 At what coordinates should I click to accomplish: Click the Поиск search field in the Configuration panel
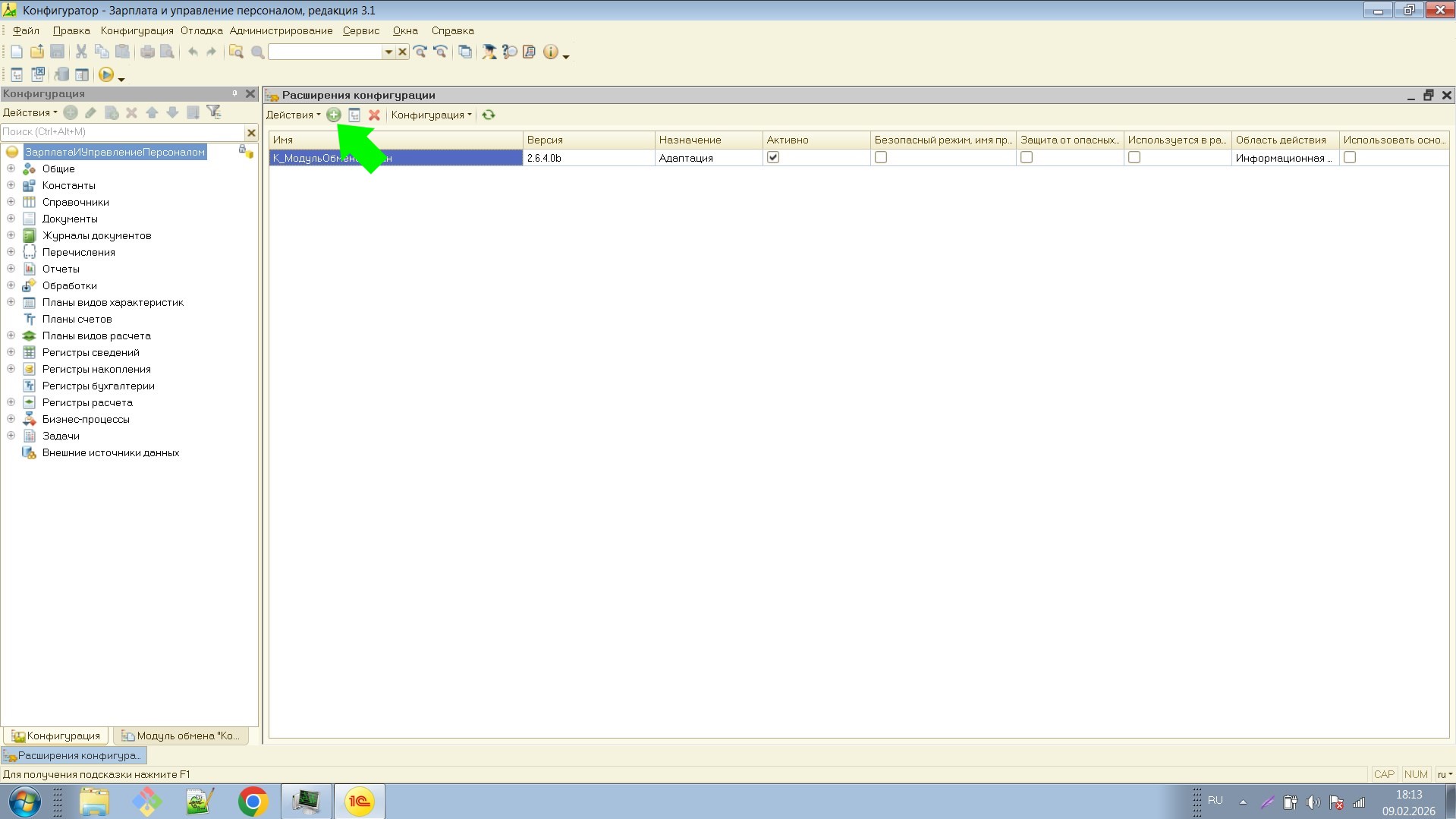pyautogui.click(x=121, y=132)
